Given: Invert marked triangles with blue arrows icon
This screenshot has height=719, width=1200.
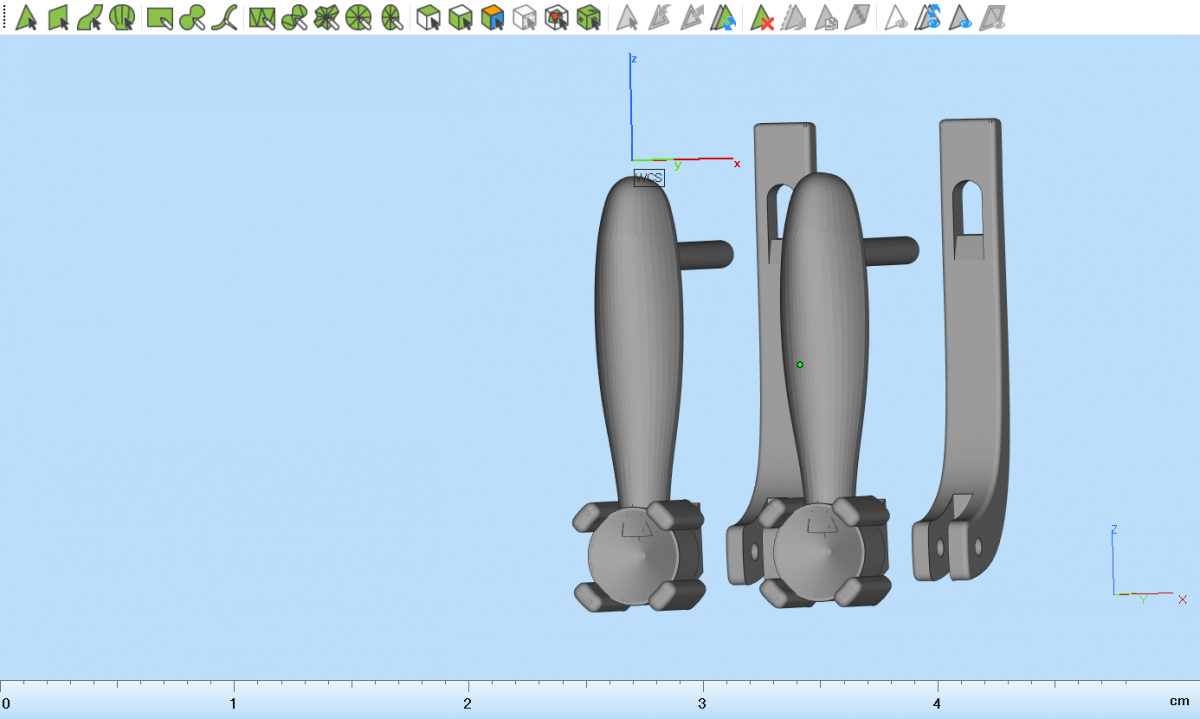Looking at the screenshot, I should click(x=723, y=17).
